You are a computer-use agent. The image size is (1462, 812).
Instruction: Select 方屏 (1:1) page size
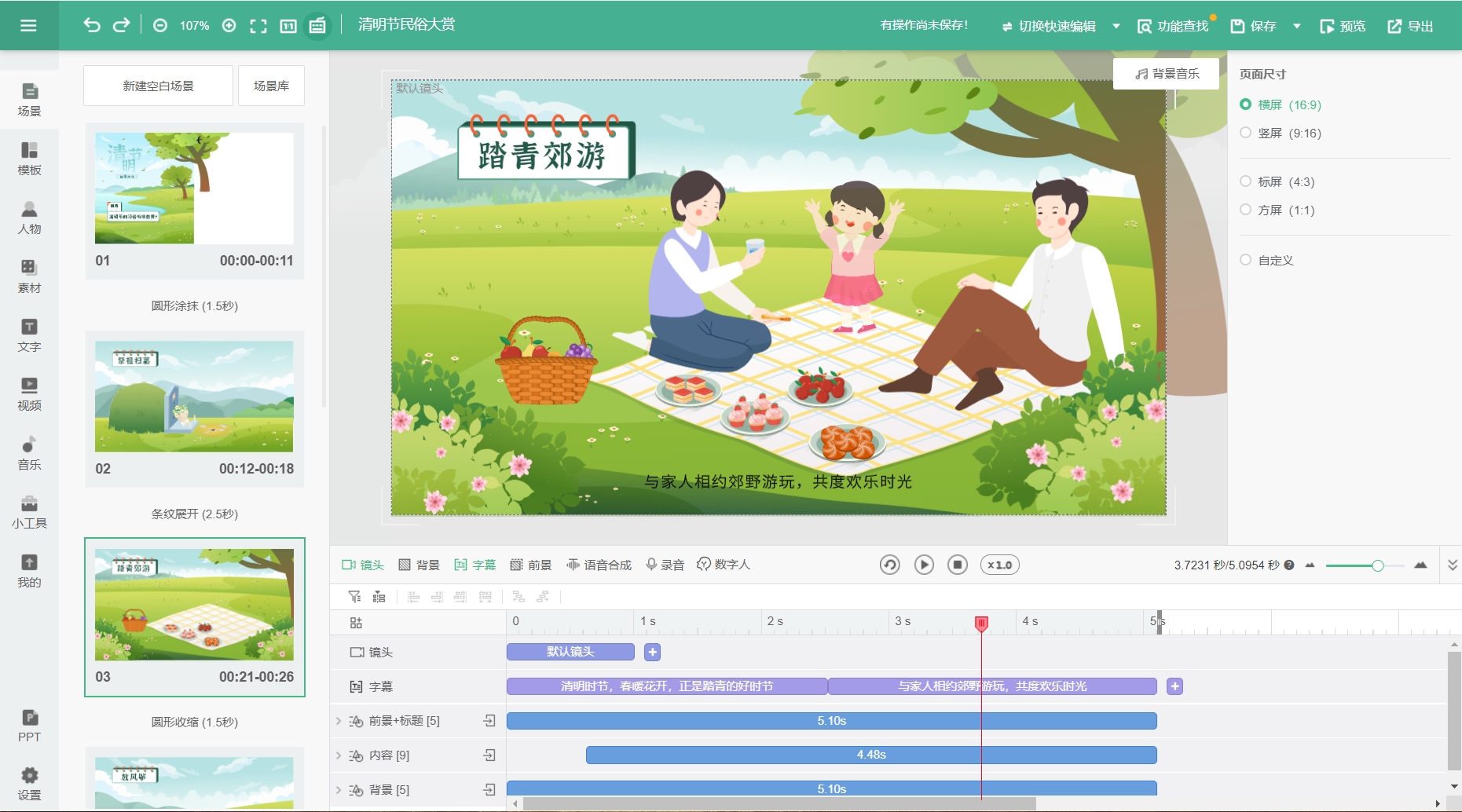click(x=1277, y=210)
